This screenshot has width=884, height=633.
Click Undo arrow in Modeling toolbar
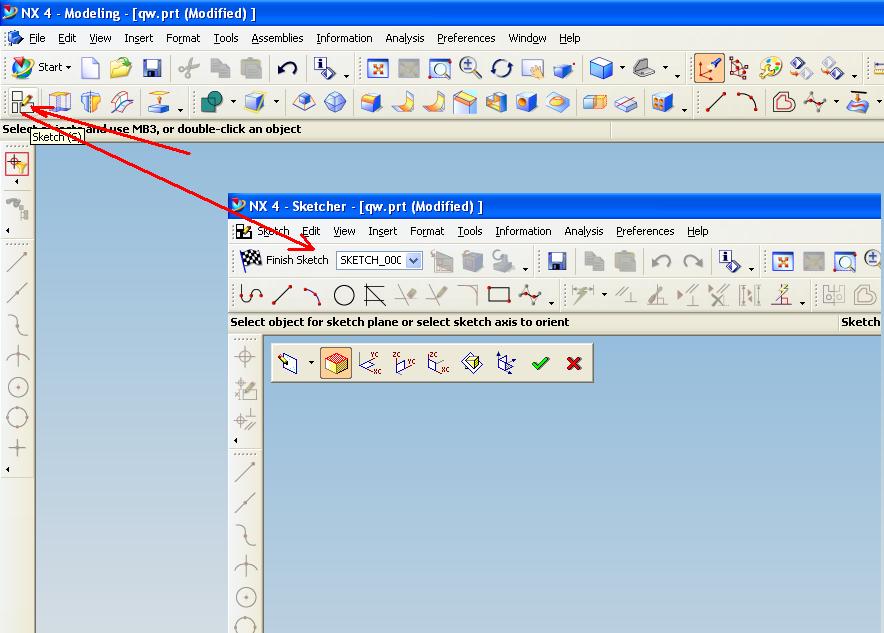point(288,68)
